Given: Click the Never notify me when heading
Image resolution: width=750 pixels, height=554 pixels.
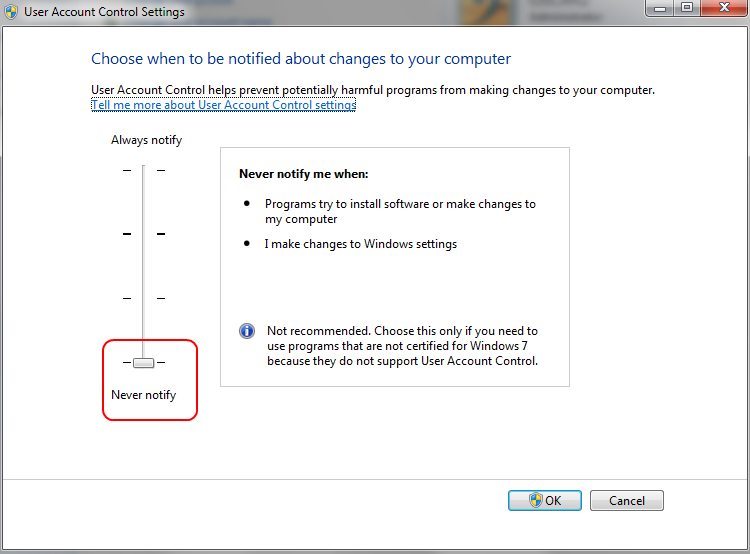Looking at the screenshot, I should pyautogui.click(x=303, y=174).
